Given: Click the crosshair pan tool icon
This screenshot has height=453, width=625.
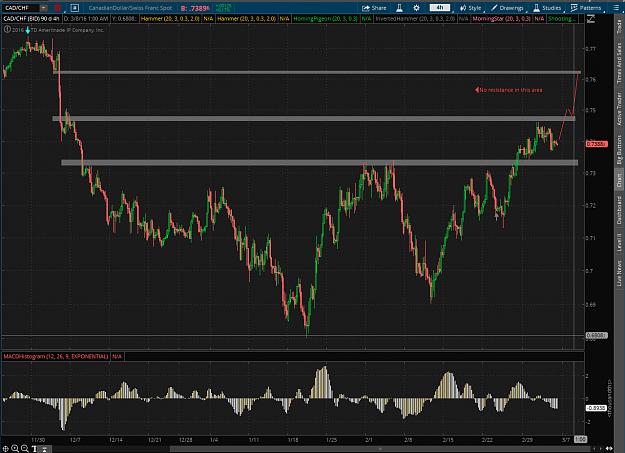Looking at the screenshot, I should pos(6,449).
